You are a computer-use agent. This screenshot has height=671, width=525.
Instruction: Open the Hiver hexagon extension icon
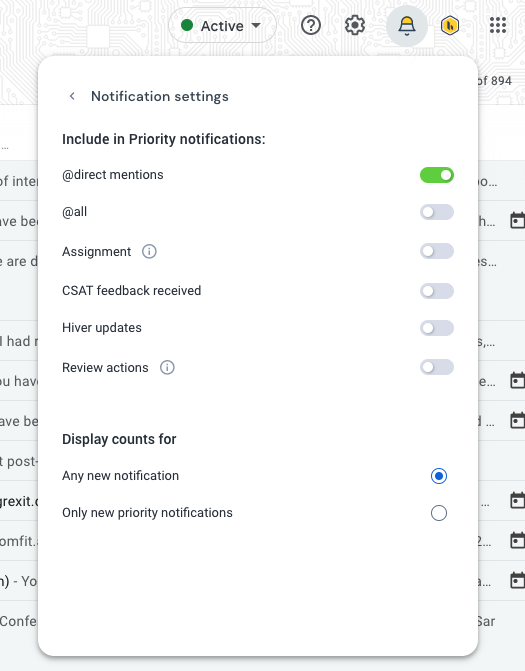click(450, 26)
